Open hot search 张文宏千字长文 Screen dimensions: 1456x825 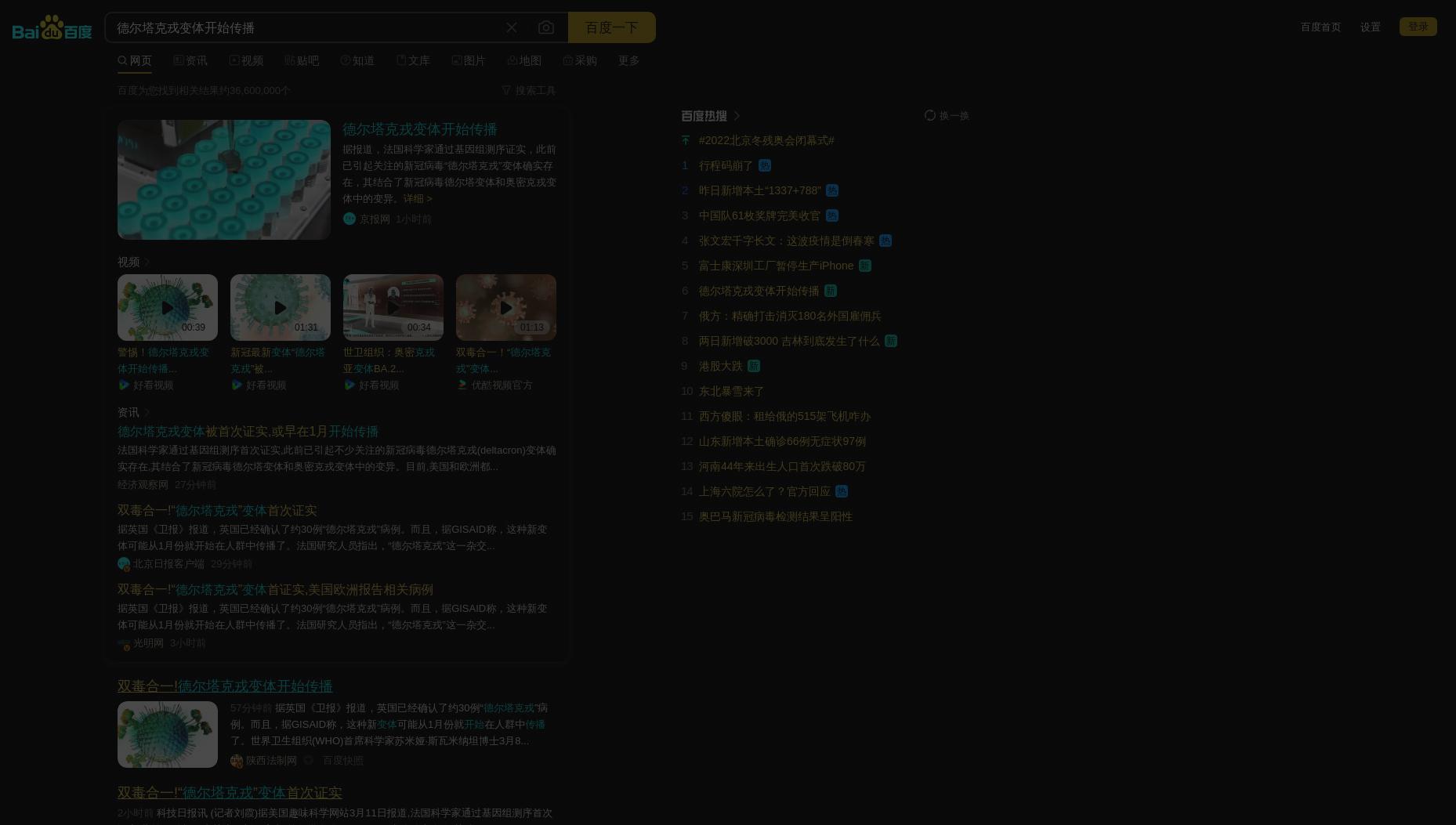[787, 241]
